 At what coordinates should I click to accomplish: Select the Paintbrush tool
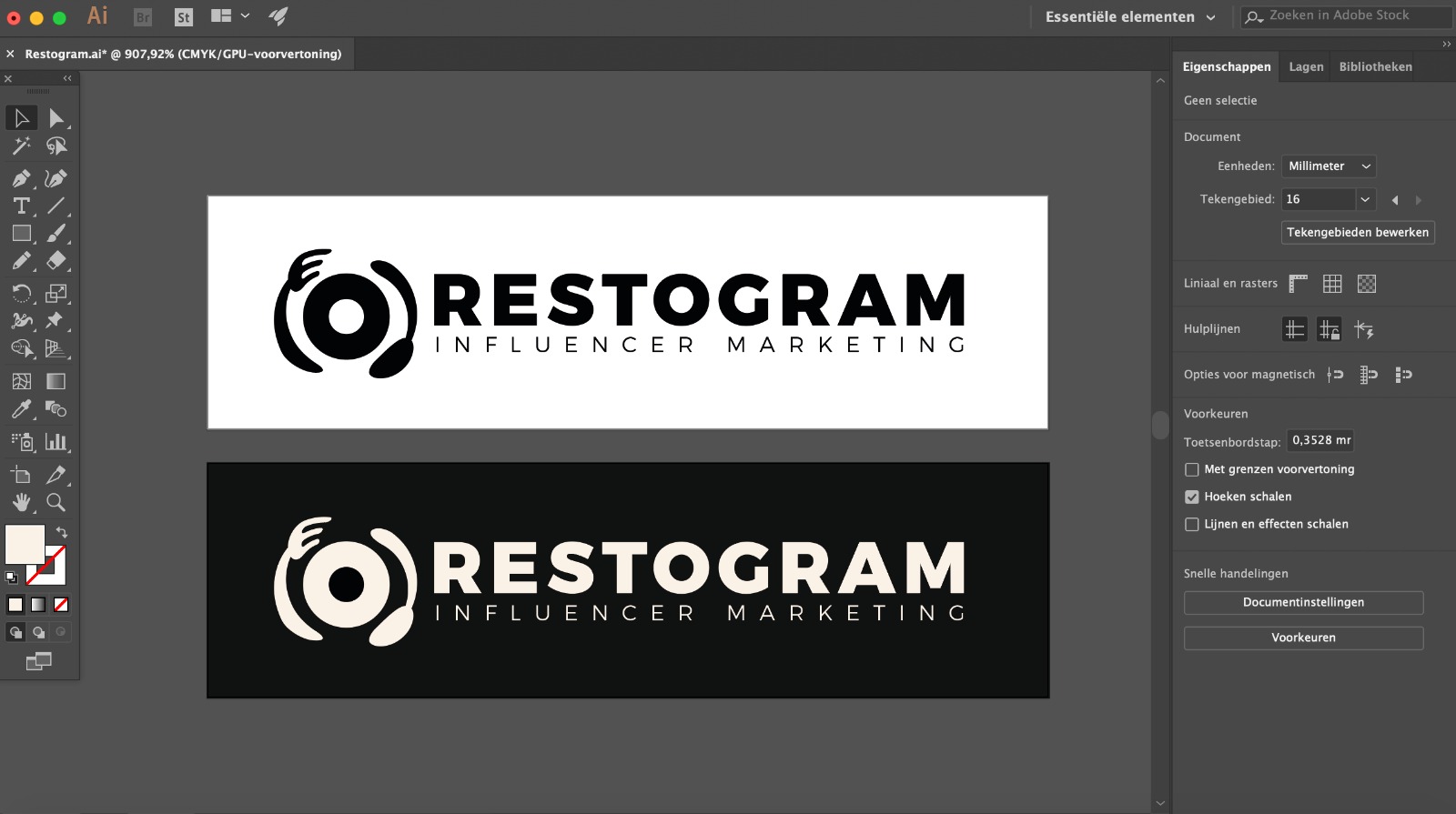[x=56, y=234]
